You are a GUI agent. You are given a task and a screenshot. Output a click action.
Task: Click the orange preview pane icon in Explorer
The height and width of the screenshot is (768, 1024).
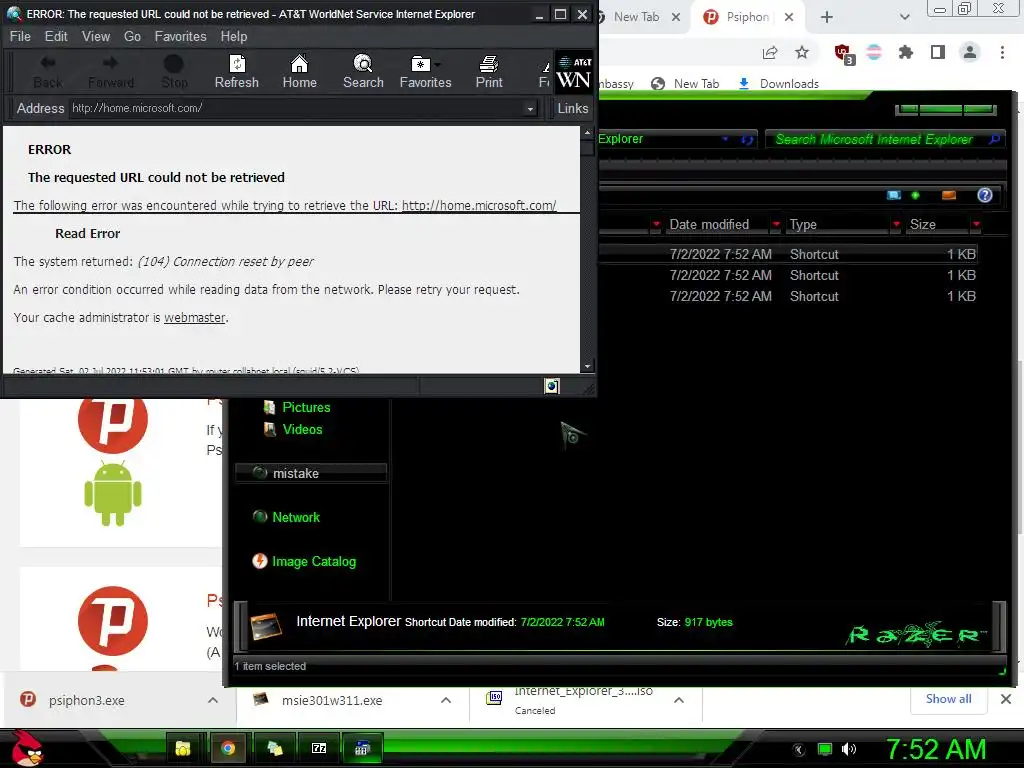click(x=949, y=195)
